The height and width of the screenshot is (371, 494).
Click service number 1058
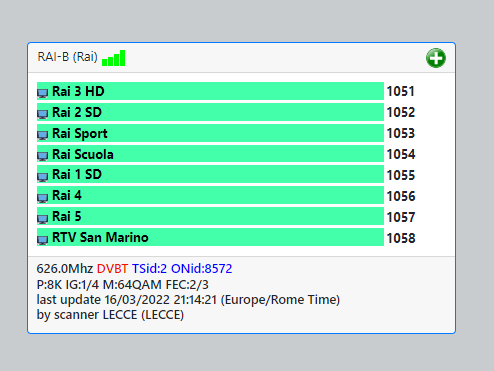coord(401,238)
